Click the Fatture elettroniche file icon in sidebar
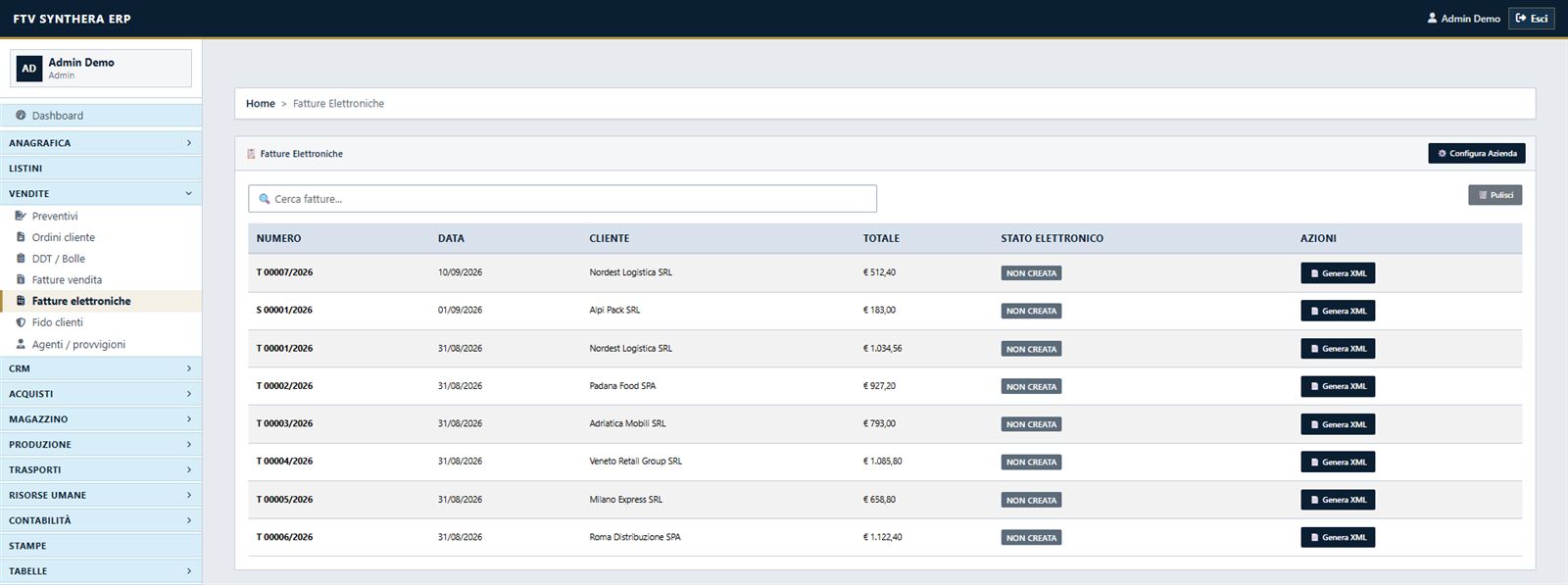The height and width of the screenshot is (585, 1568). [21, 301]
